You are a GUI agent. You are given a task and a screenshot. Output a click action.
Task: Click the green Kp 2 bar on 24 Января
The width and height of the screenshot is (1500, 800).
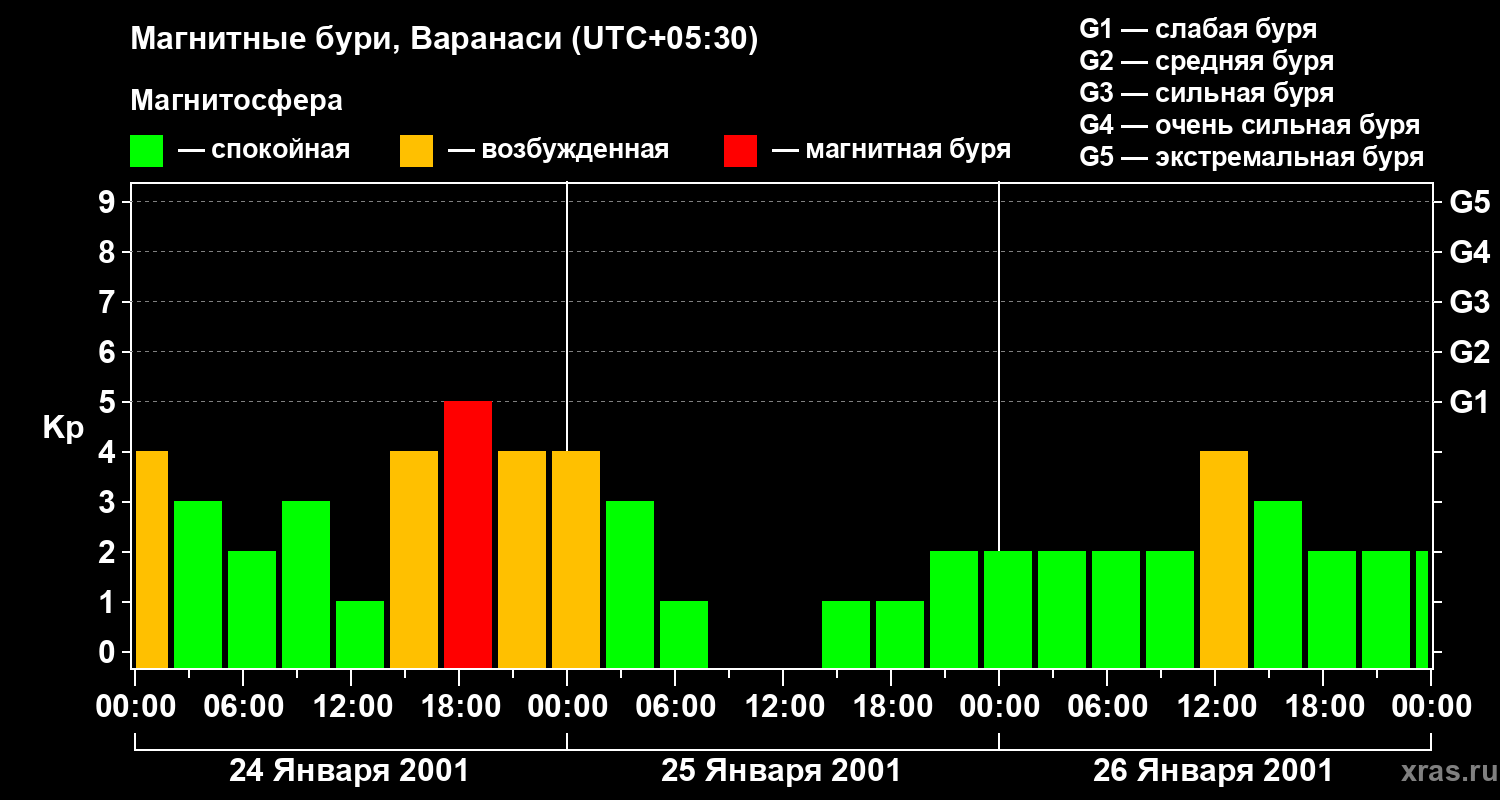coord(252,609)
